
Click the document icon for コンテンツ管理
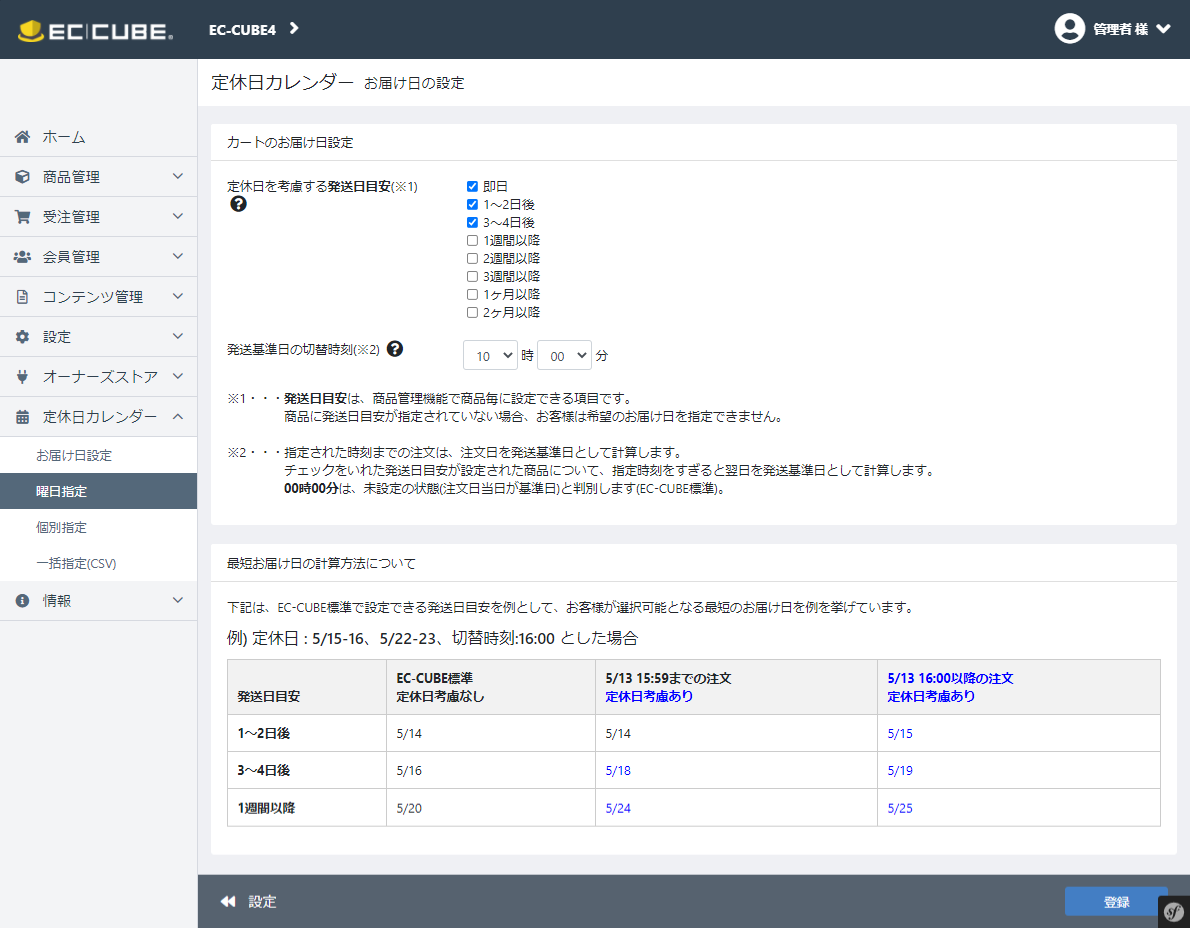click(23, 297)
